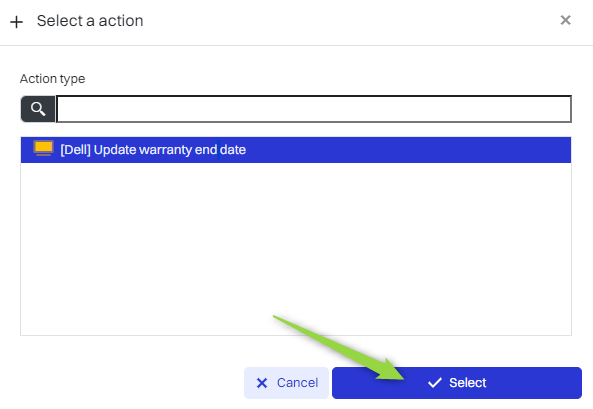Viewport: 593px width, 409px height.
Task: Dismiss dialog using top-right X icon
Action: (x=565, y=20)
